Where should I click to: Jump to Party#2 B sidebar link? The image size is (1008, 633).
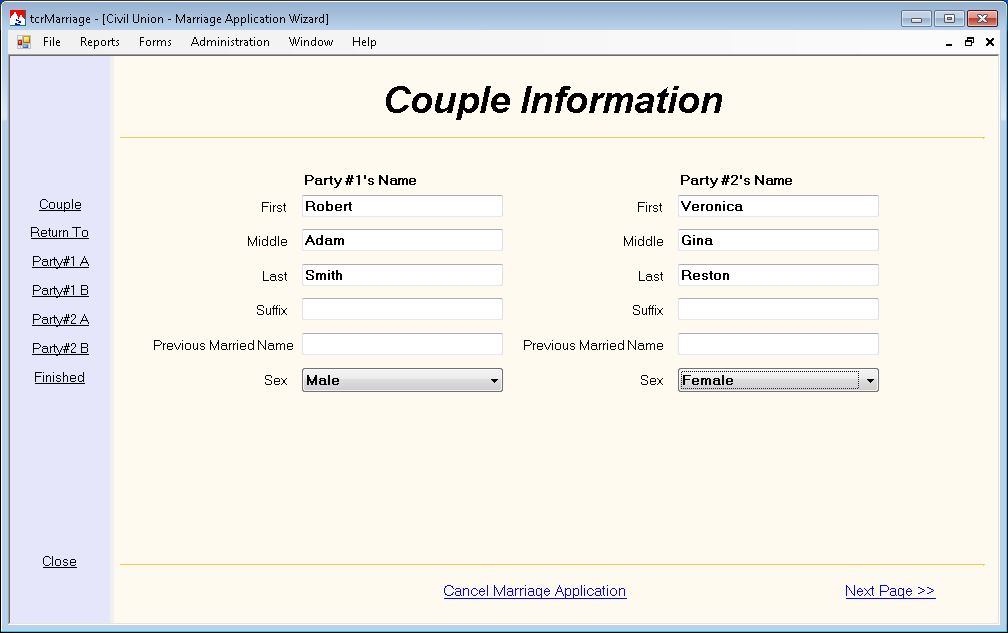coord(60,349)
